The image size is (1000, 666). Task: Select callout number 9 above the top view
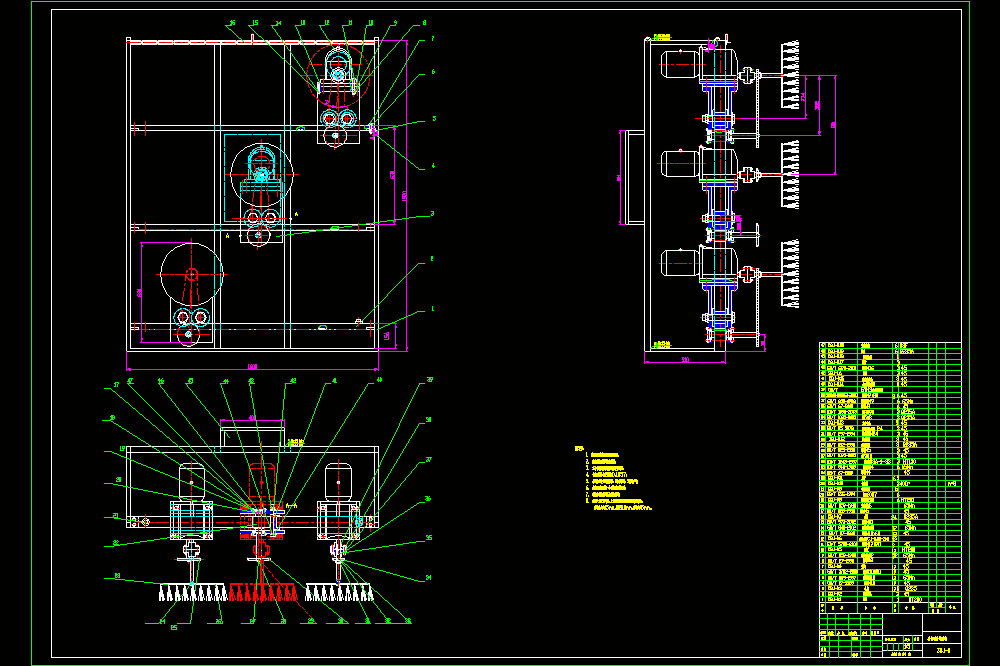pyautogui.click(x=395, y=23)
